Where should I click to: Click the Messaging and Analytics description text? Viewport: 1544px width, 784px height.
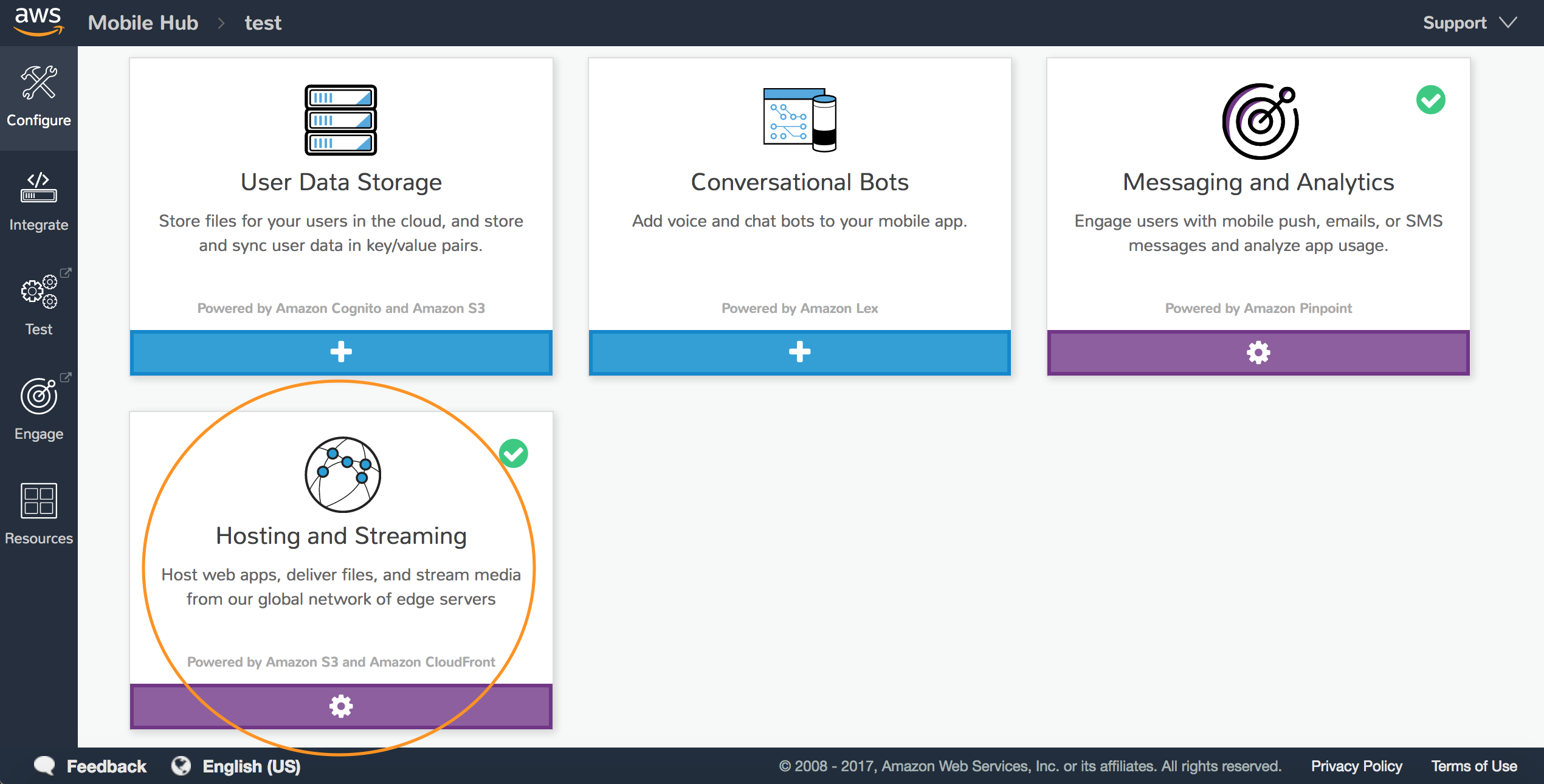point(1258,233)
